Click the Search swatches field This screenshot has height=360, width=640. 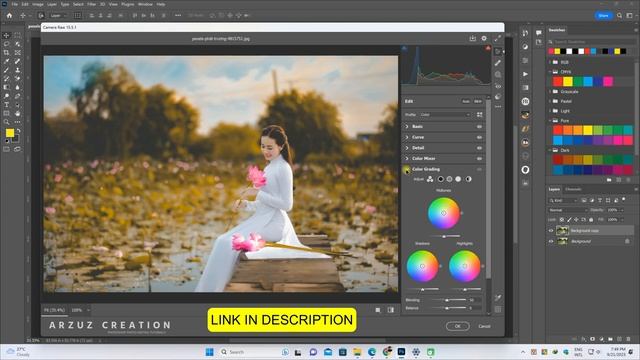click(591, 42)
